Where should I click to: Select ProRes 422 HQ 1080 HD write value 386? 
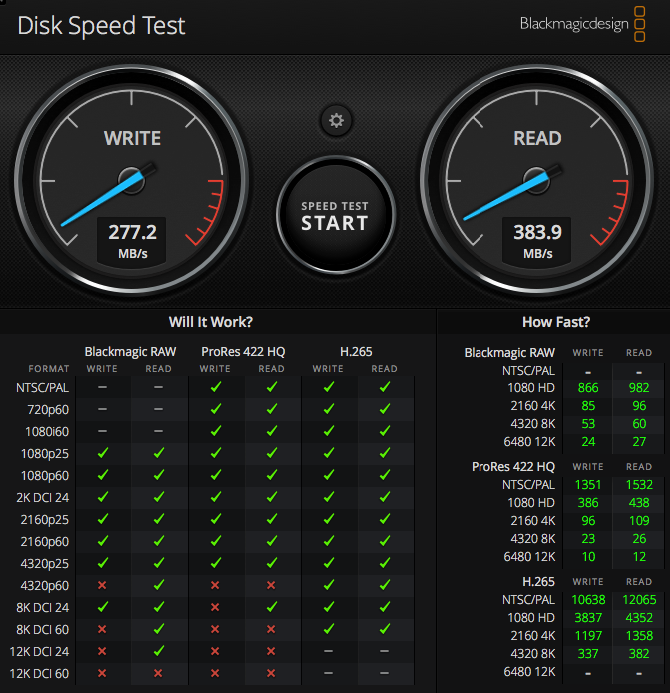pyautogui.click(x=588, y=503)
